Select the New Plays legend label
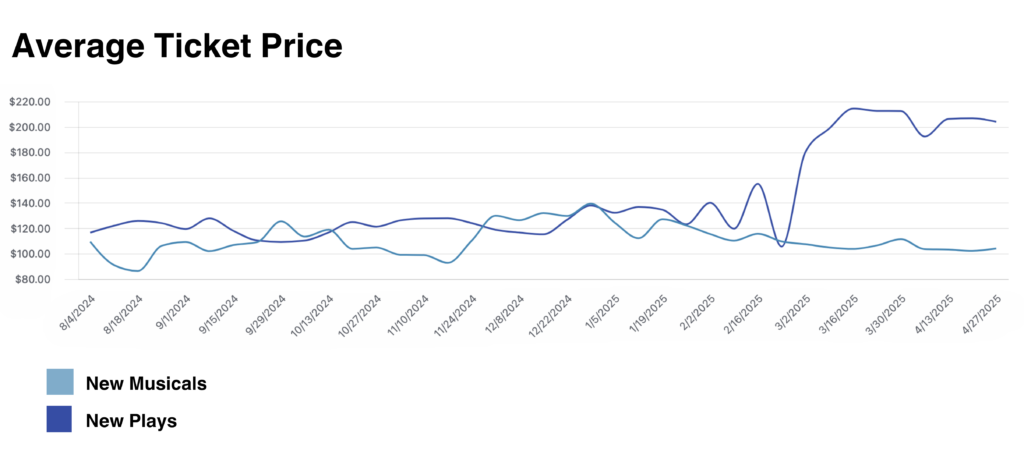1024x468 pixels. pyautogui.click(x=131, y=421)
